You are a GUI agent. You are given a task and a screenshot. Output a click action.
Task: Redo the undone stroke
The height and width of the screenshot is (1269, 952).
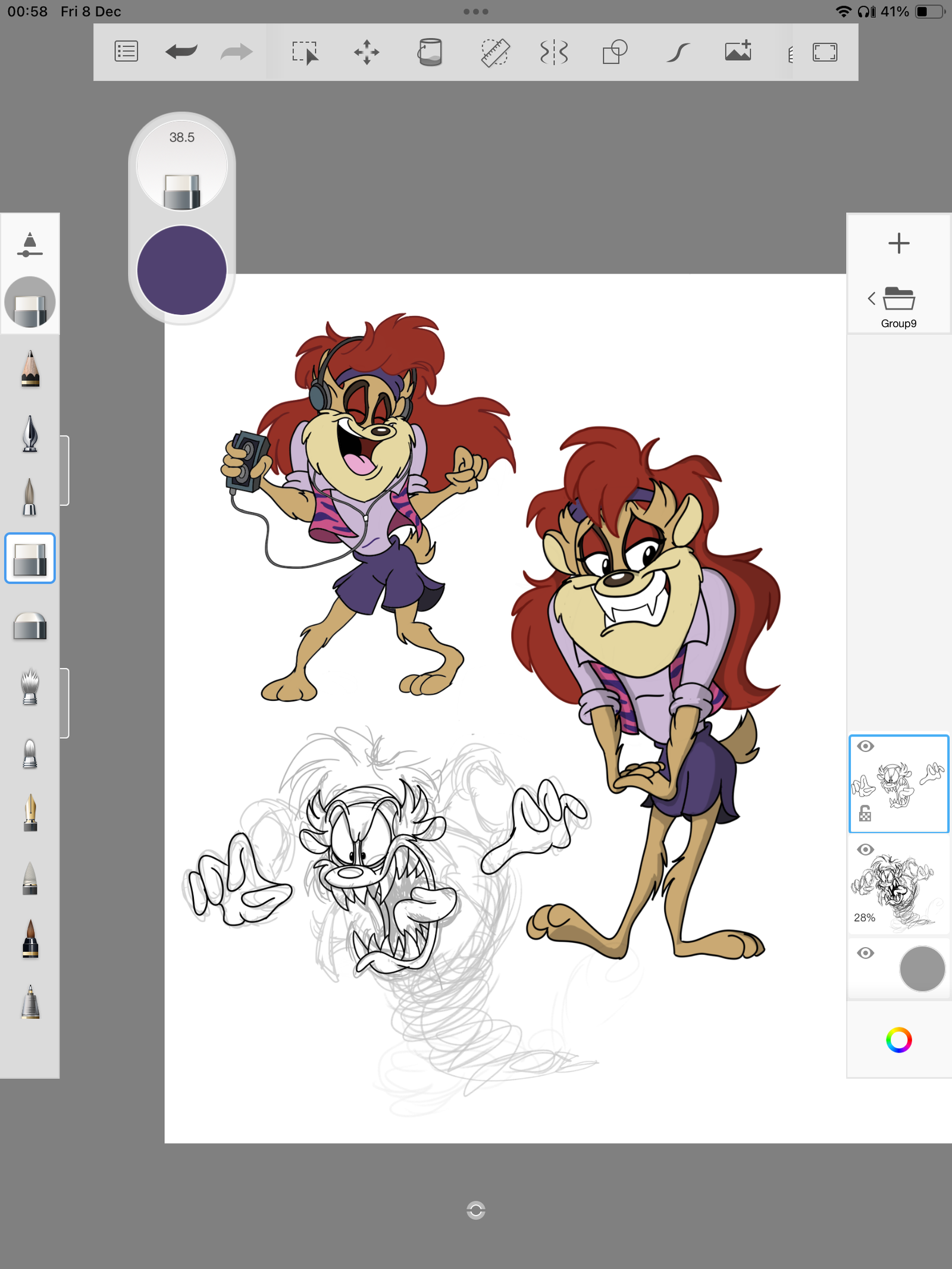click(236, 52)
